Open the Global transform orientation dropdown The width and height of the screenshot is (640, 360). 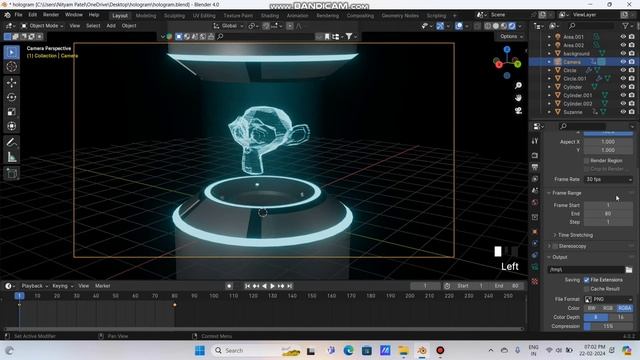click(x=229, y=26)
